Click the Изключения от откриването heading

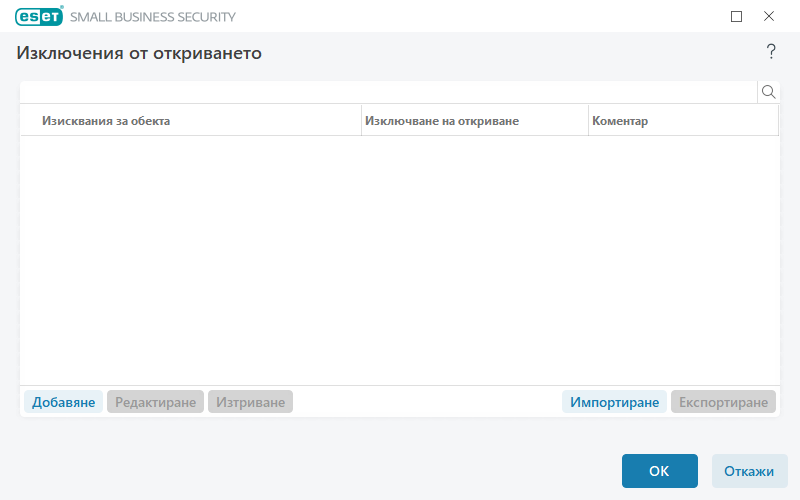click(x=139, y=53)
